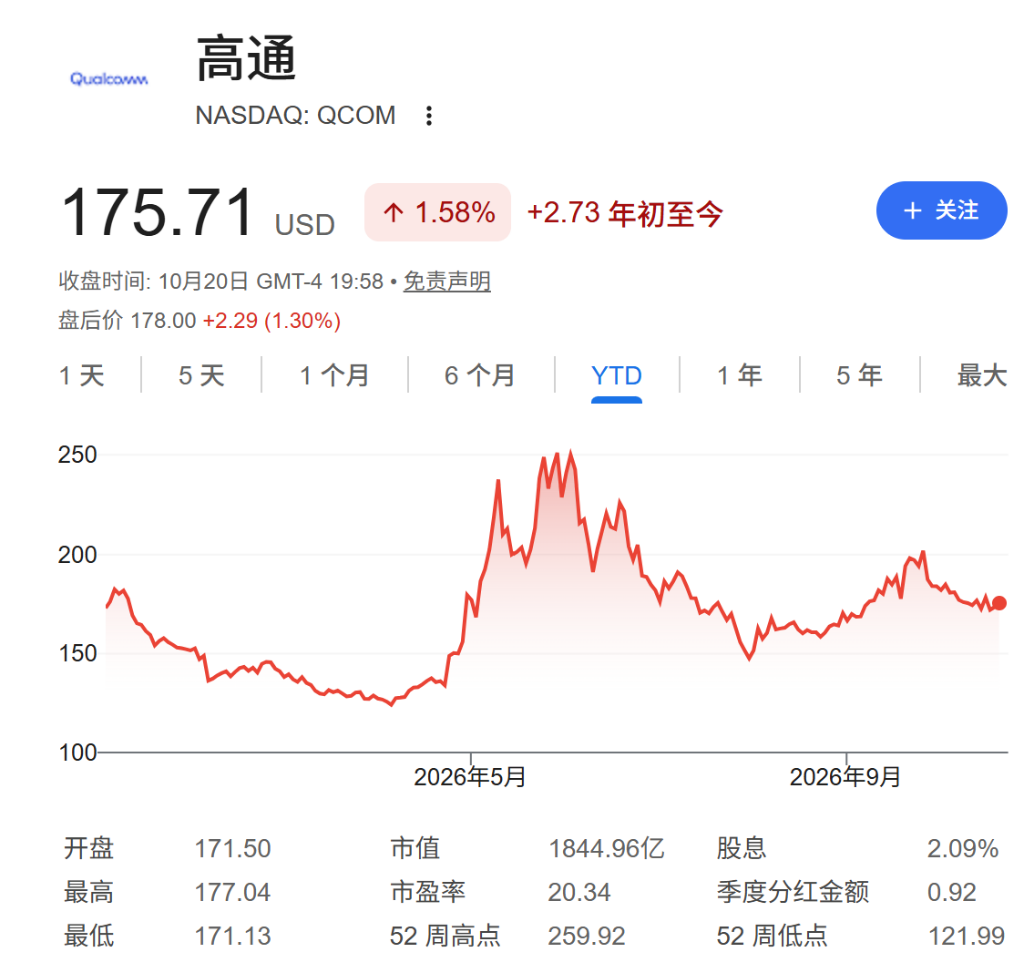Viewport: 1024px width, 967px height.
Task: Click the 200 y-axis label
Action: click(x=78, y=555)
